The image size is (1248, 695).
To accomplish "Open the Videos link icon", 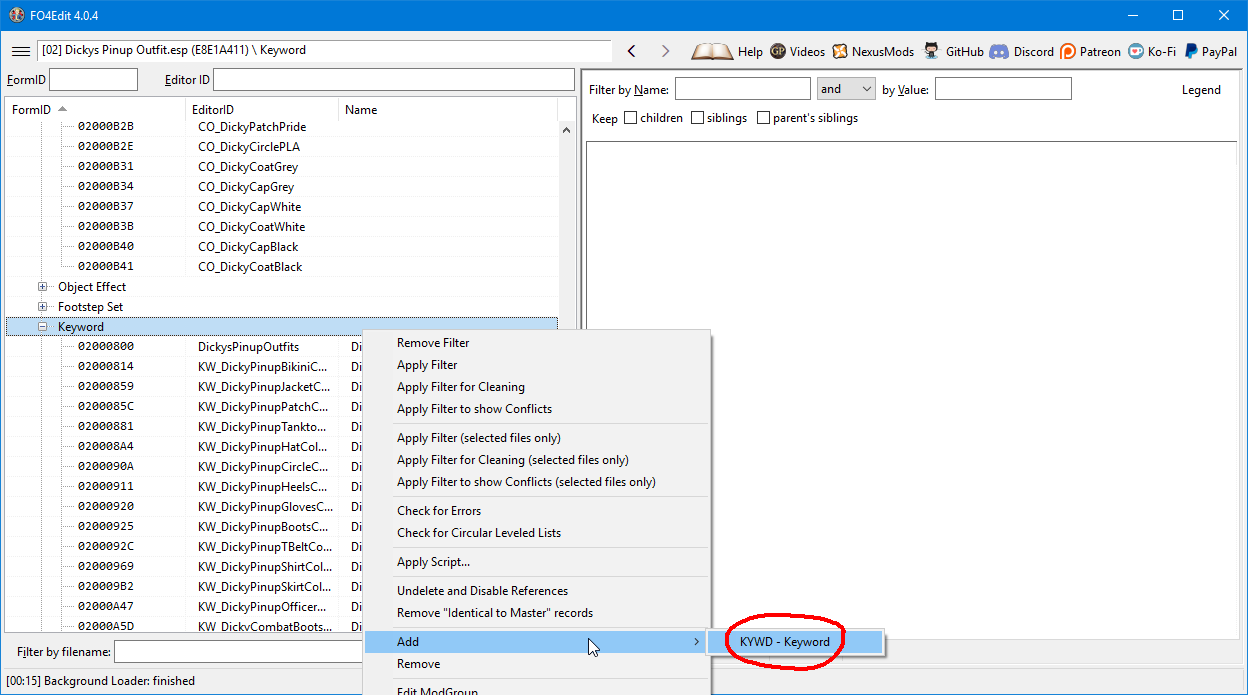I will tap(778, 51).
